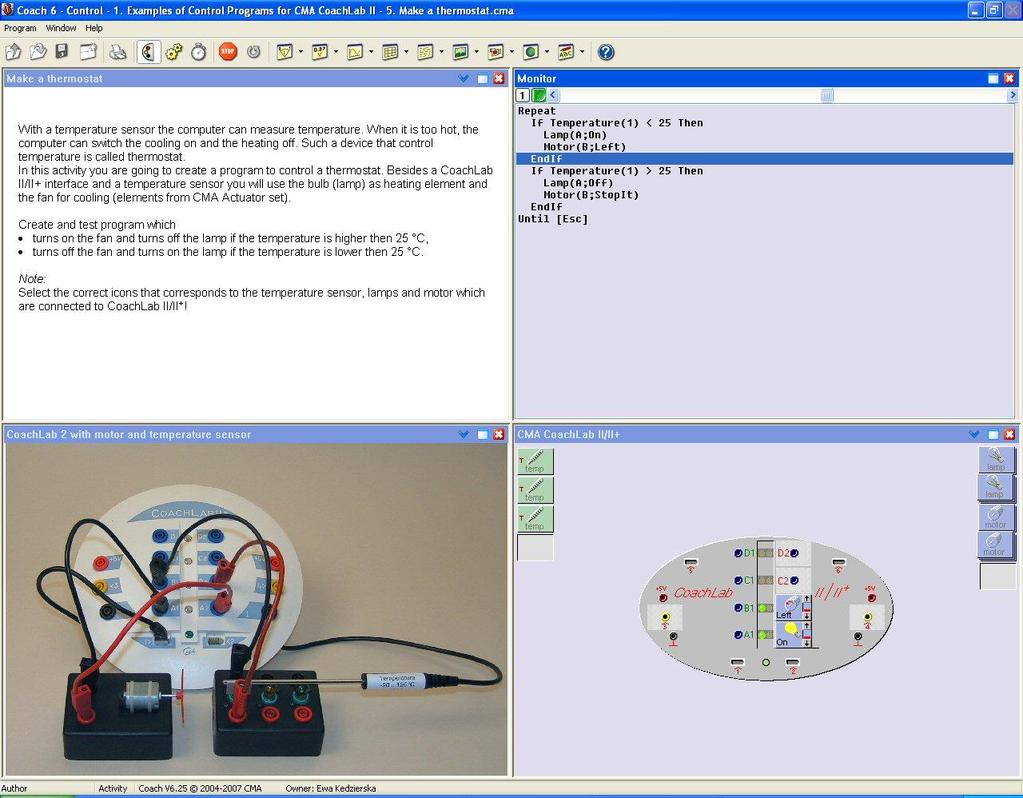The image size is (1023, 798).
Task: Click the down arrow beside motor Left
Action: 807,617
